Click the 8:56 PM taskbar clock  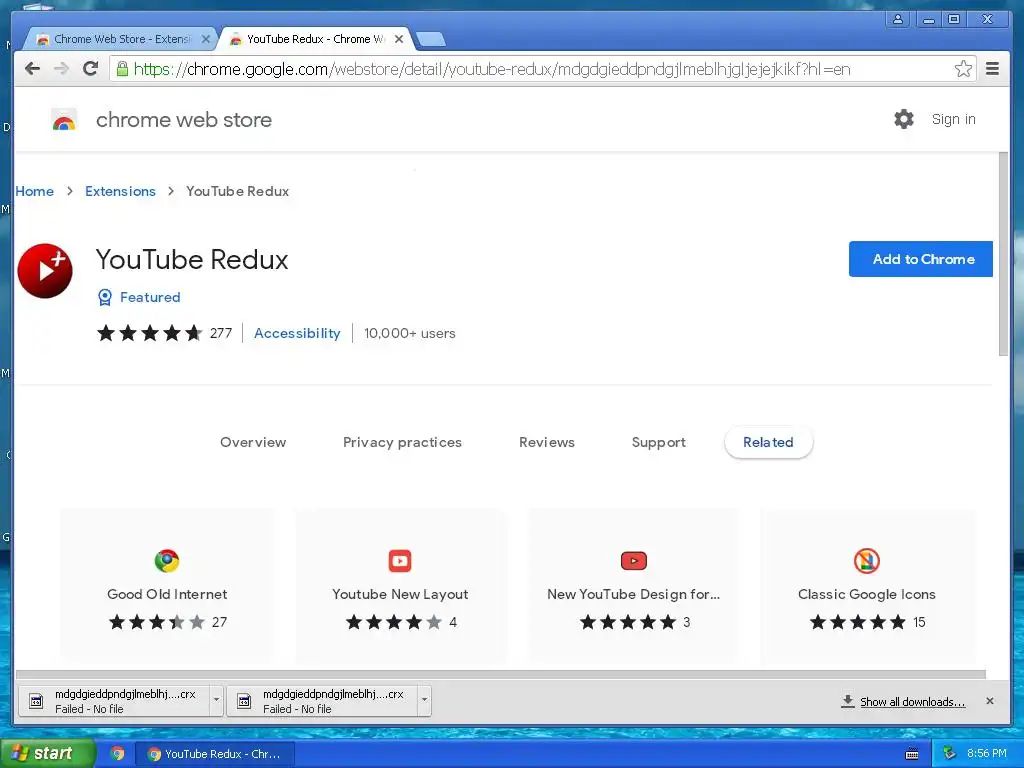click(x=987, y=754)
